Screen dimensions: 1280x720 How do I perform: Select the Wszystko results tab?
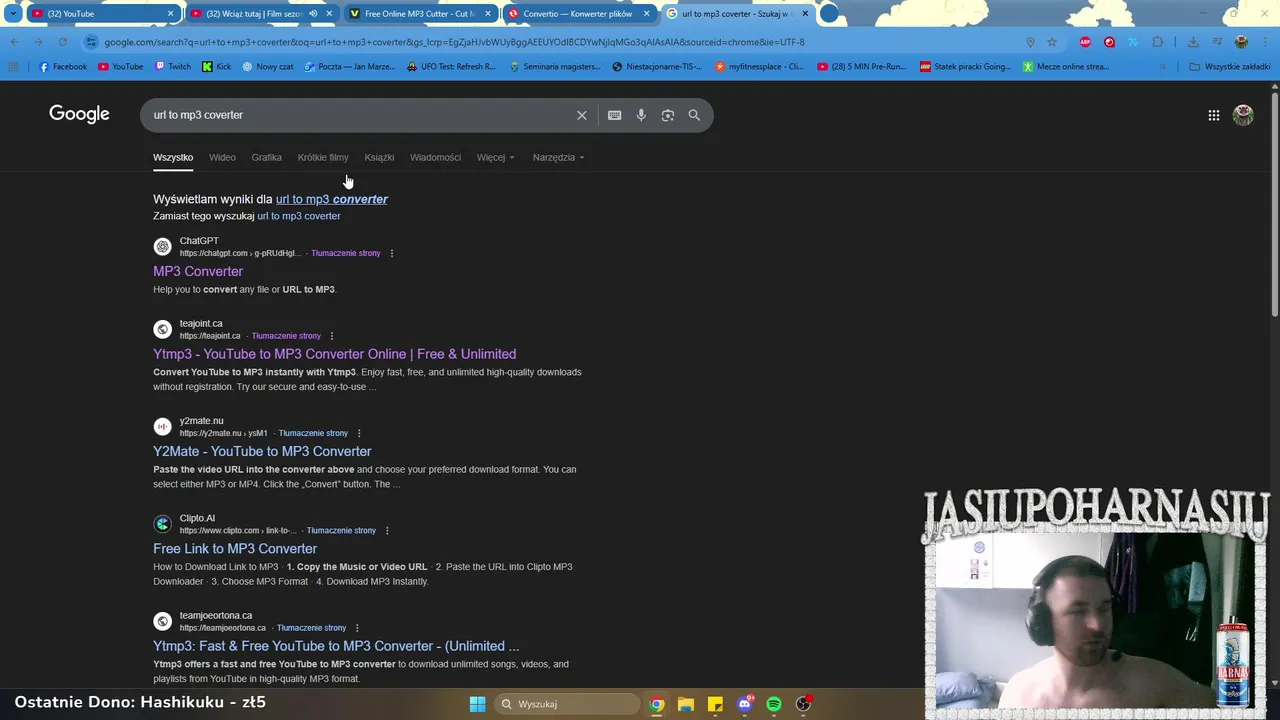pyautogui.click(x=173, y=157)
